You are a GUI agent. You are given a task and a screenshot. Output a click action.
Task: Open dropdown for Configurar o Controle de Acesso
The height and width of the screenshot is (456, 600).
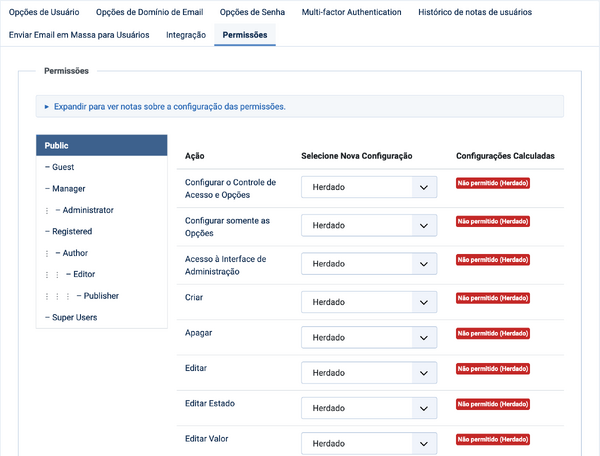coord(369,187)
